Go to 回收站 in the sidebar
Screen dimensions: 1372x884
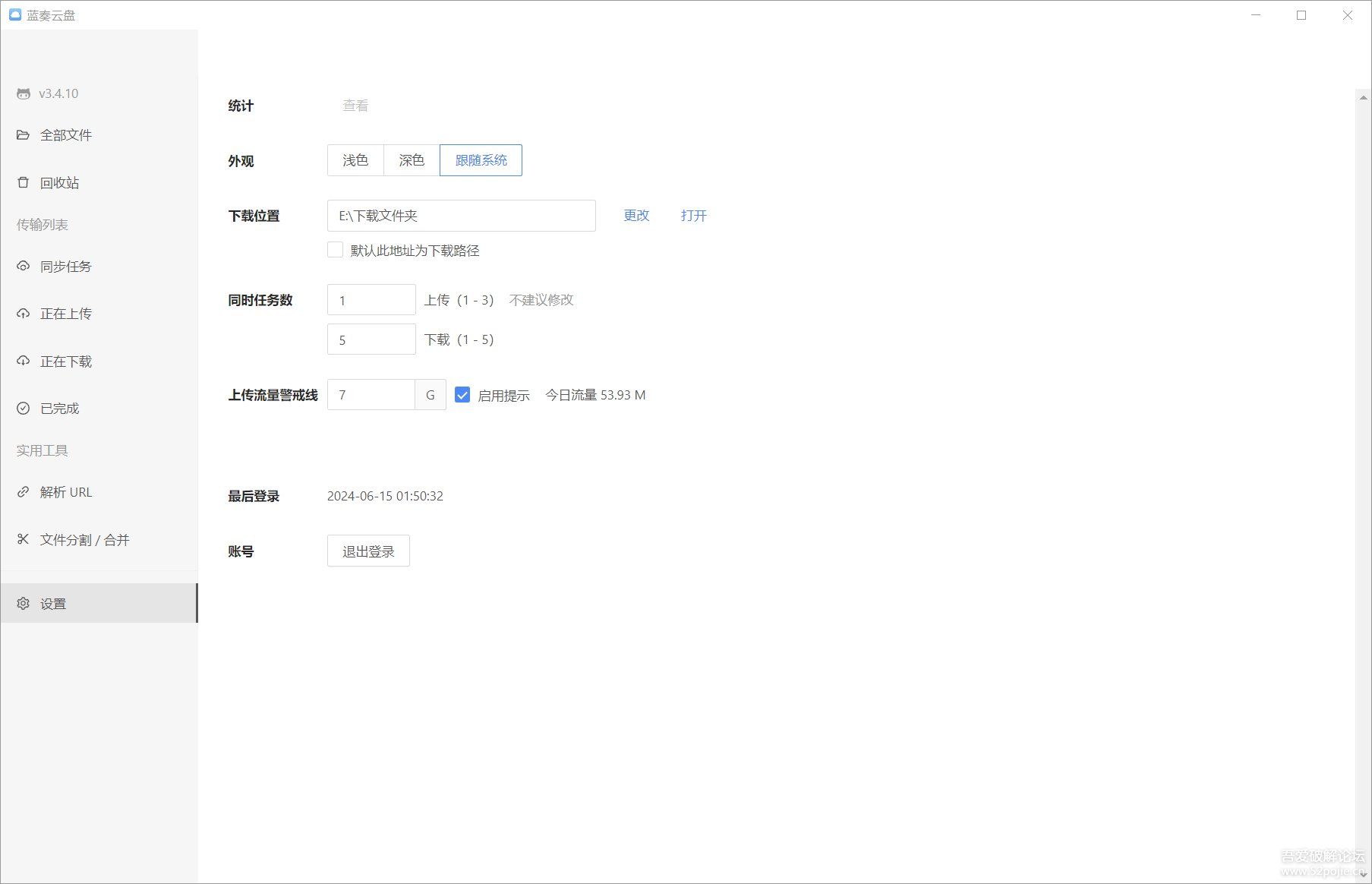click(99, 182)
